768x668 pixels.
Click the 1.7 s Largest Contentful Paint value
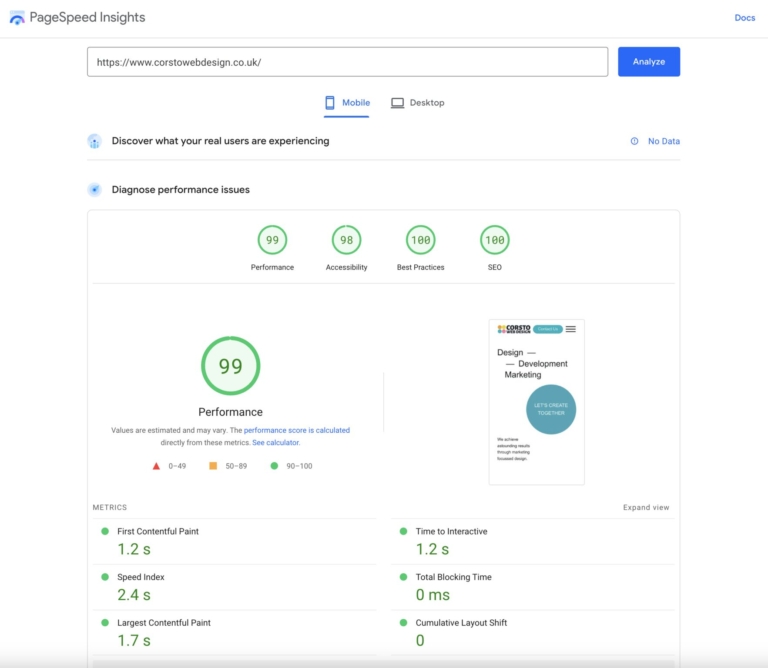[134, 640]
